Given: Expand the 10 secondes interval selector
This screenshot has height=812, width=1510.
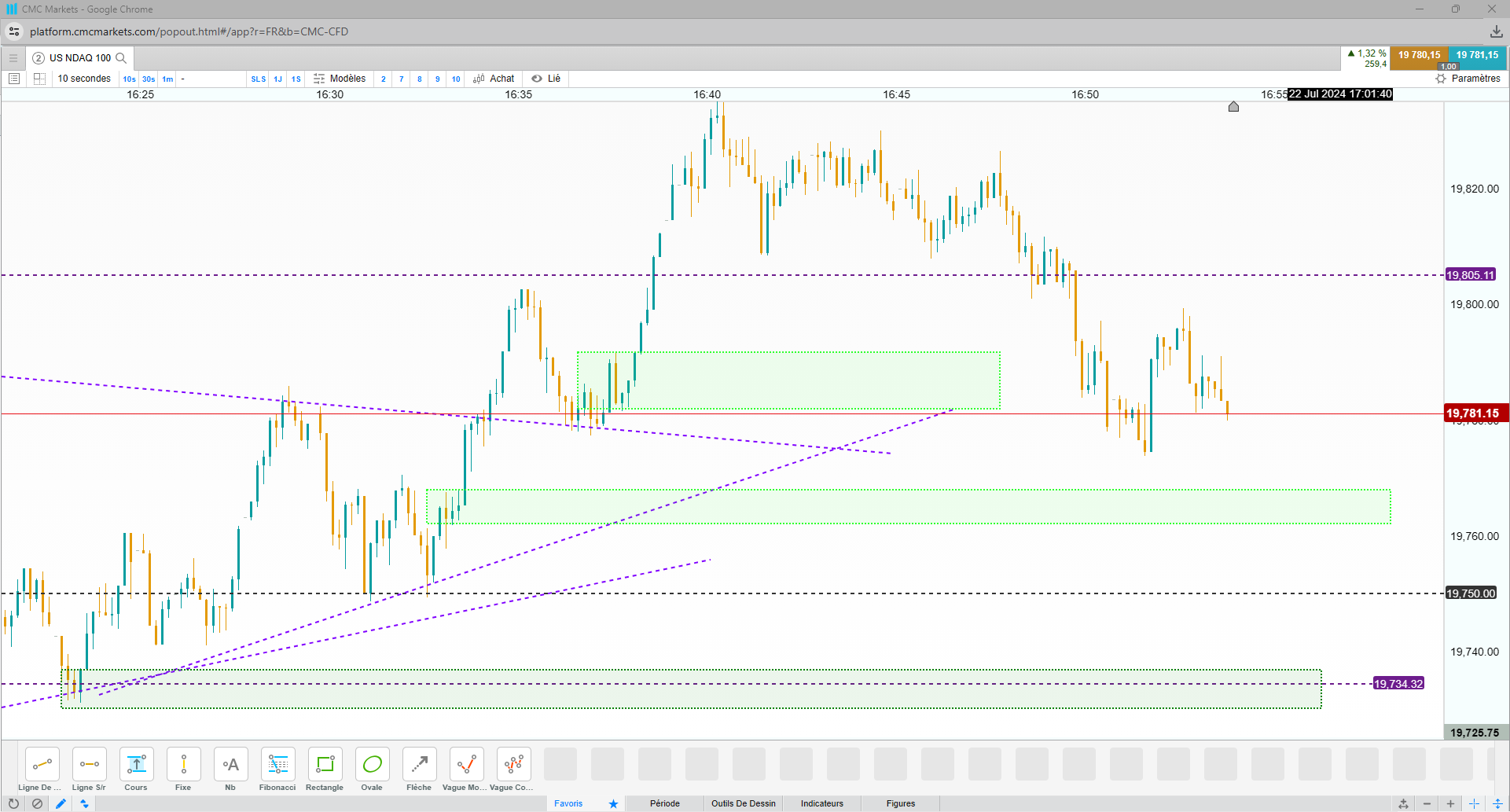Looking at the screenshot, I should click(84, 79).
